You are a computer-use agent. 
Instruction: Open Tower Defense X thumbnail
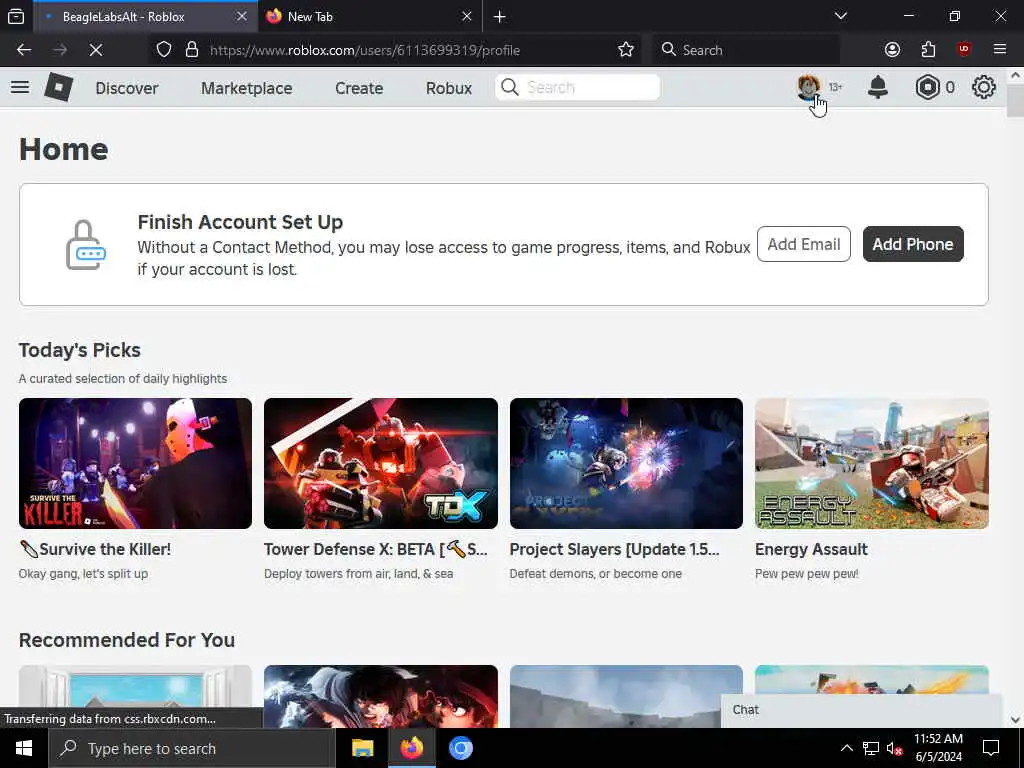tap(381, 463)
